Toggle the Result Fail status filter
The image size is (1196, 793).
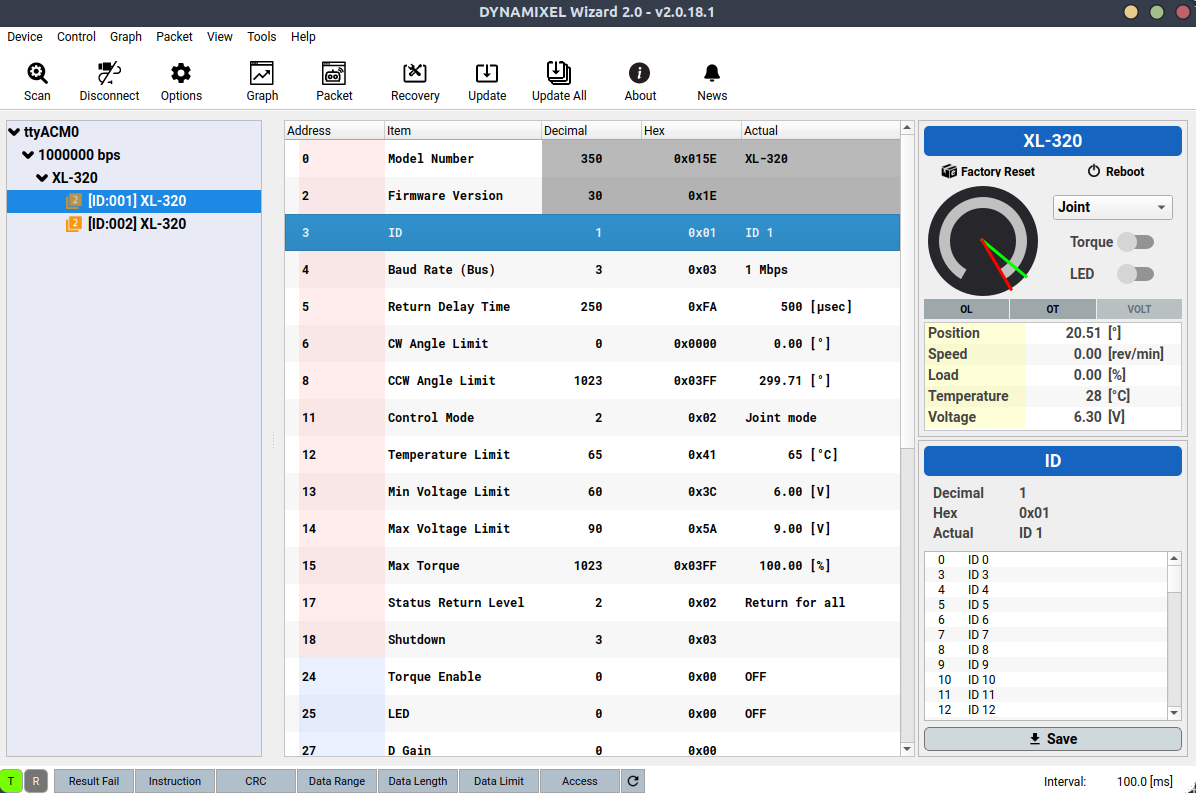point(94,781)
